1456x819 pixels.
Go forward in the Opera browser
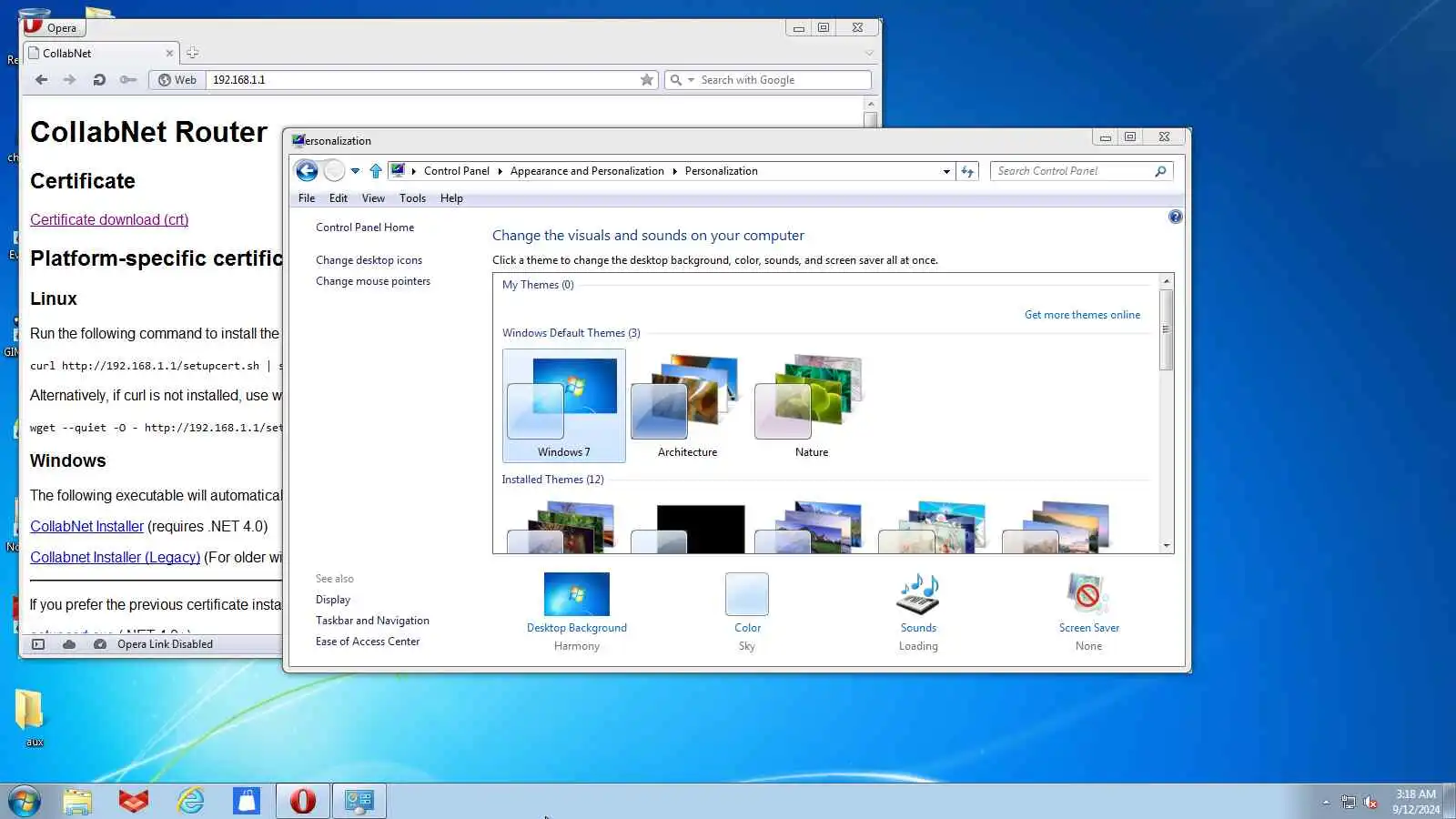pos(69,80)
